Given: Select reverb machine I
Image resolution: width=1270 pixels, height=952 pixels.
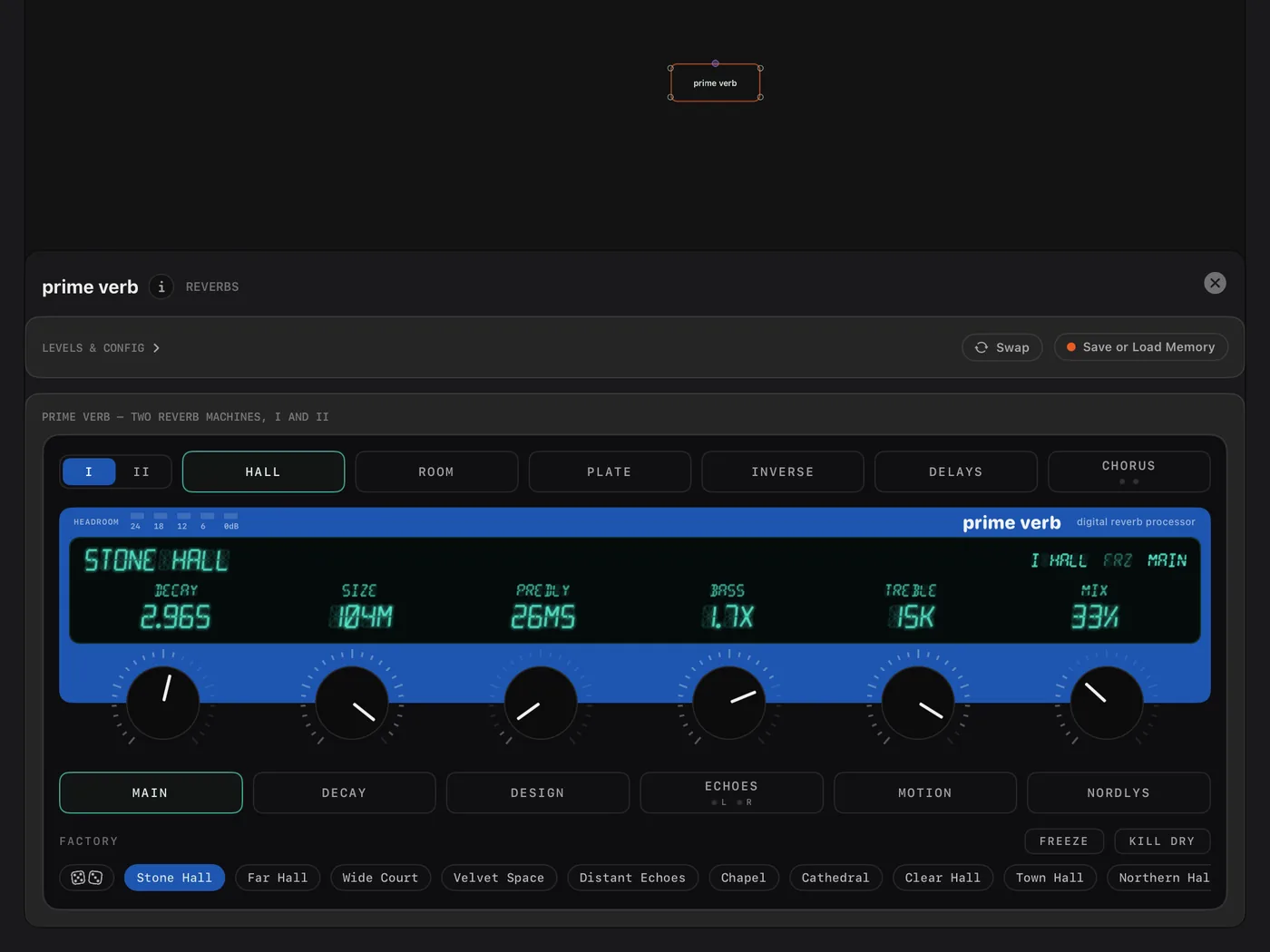Looking at the screenshot, I should point(89,471).
